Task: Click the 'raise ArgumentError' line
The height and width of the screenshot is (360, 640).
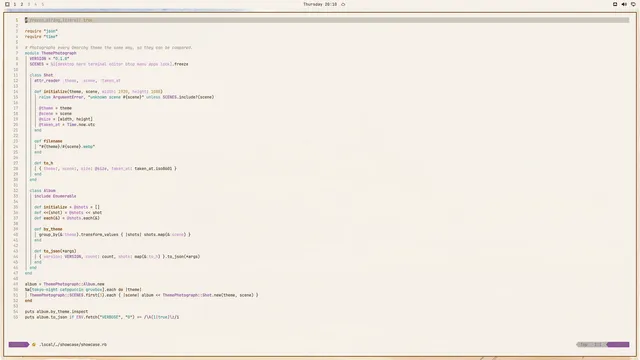Action: [x=127, y=97]
